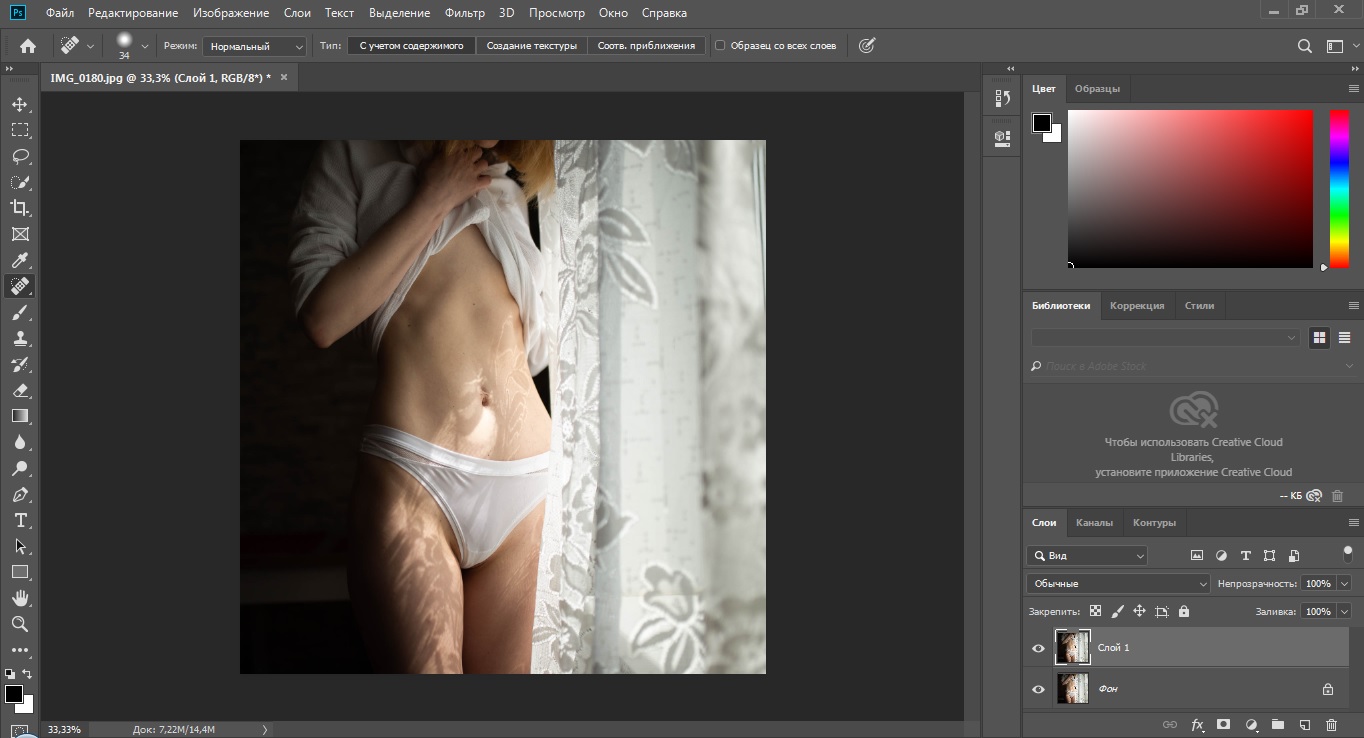Select the Horizontal Type tool
This screenshot has height=738, width=1364.
pos(20,520)
